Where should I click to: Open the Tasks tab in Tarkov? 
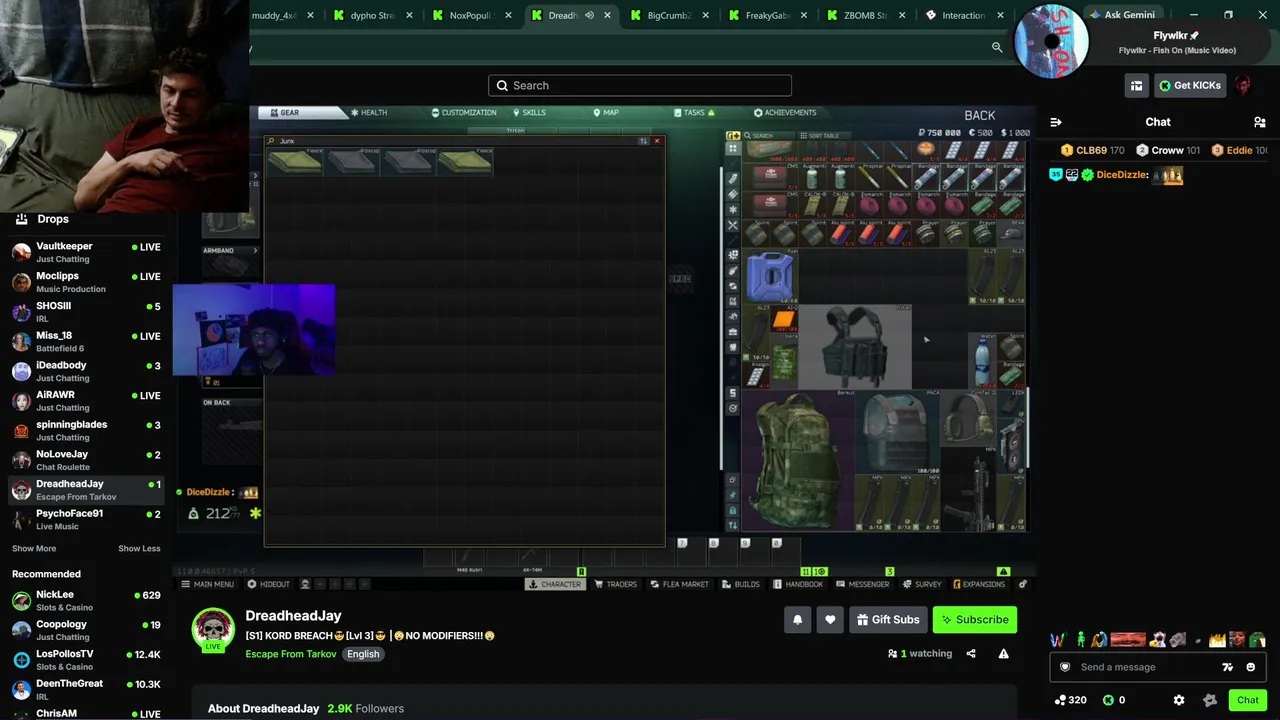(694, 113)
